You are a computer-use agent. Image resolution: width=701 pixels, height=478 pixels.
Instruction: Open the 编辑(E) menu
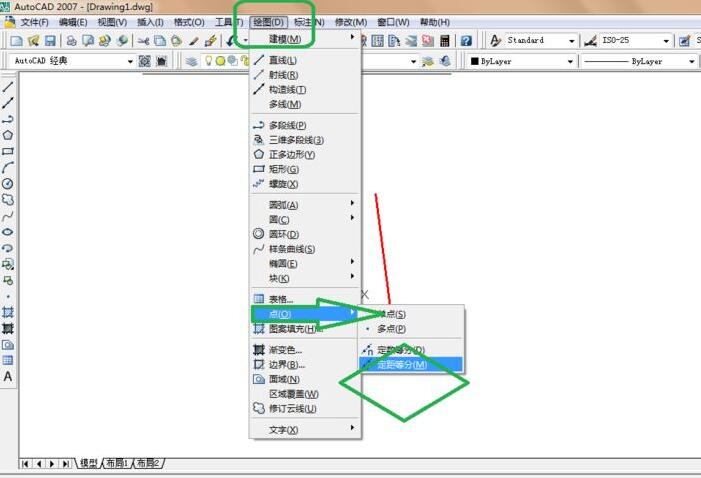click(73, 22)
